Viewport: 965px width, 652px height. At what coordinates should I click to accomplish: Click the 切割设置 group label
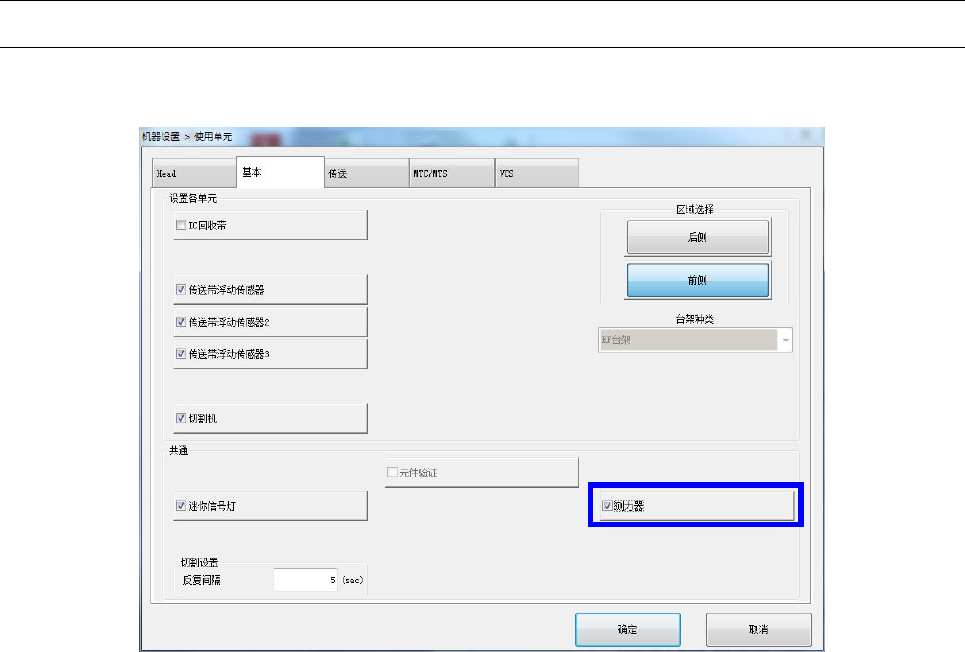199,563
